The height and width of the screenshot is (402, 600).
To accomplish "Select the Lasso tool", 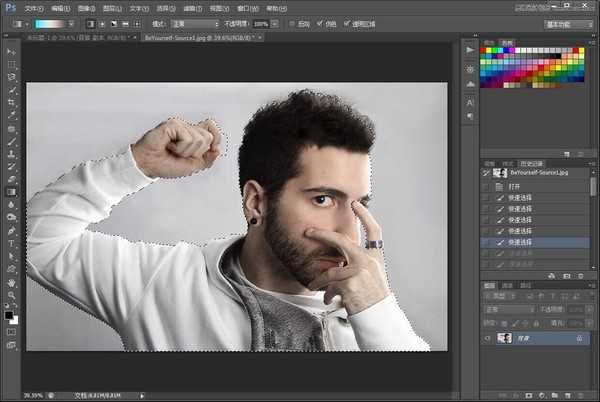I will coord(12,76).
